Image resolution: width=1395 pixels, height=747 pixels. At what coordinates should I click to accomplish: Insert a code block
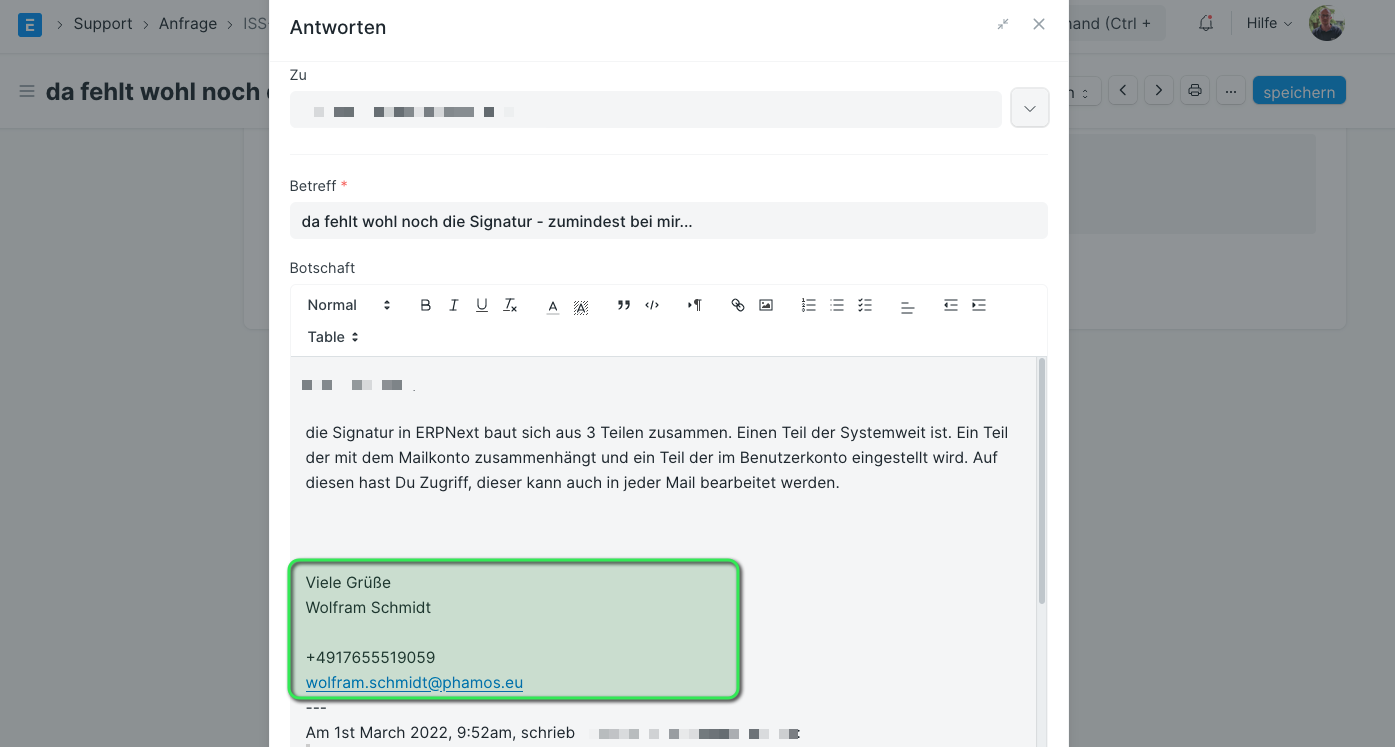[x=652, y=305]
